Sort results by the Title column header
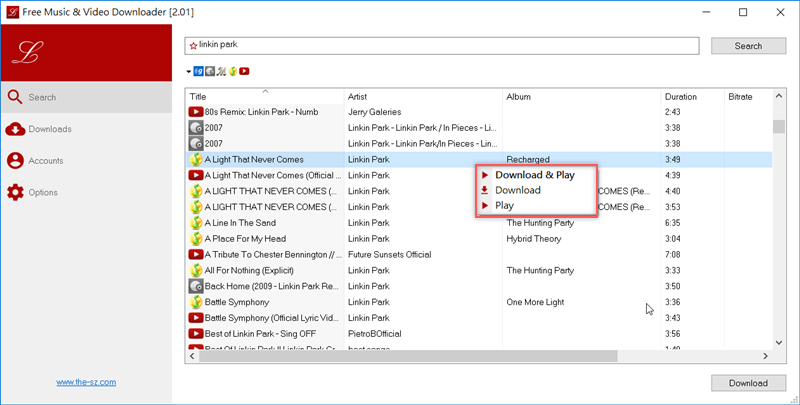 coord(265,97)
